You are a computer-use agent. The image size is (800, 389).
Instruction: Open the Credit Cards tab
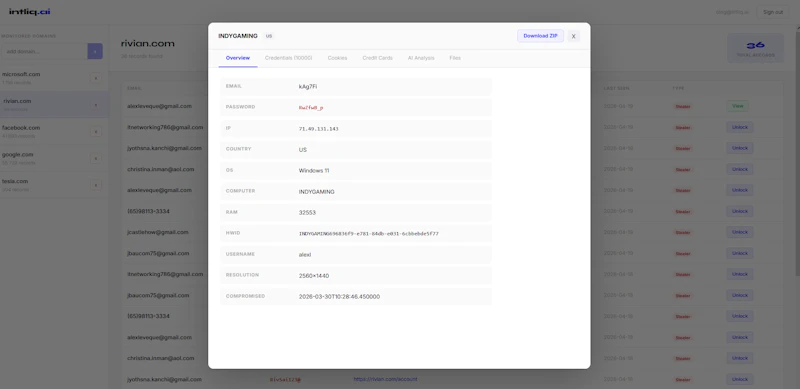click(378, 58)
